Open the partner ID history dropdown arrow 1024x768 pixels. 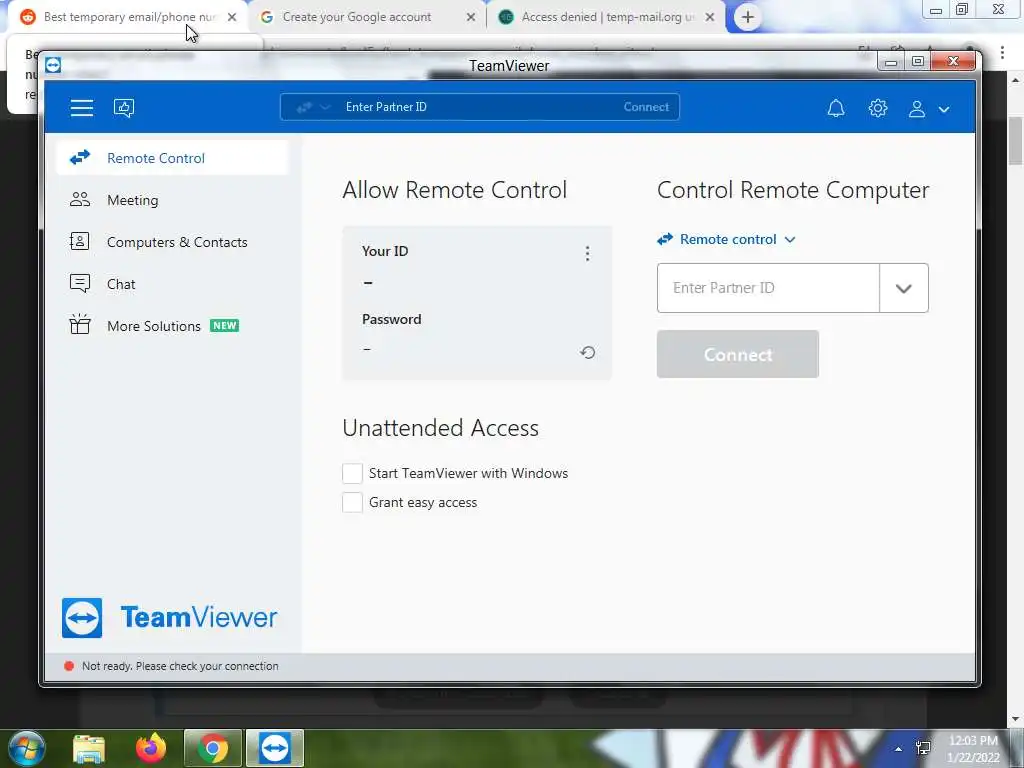[x=904, y=288]
